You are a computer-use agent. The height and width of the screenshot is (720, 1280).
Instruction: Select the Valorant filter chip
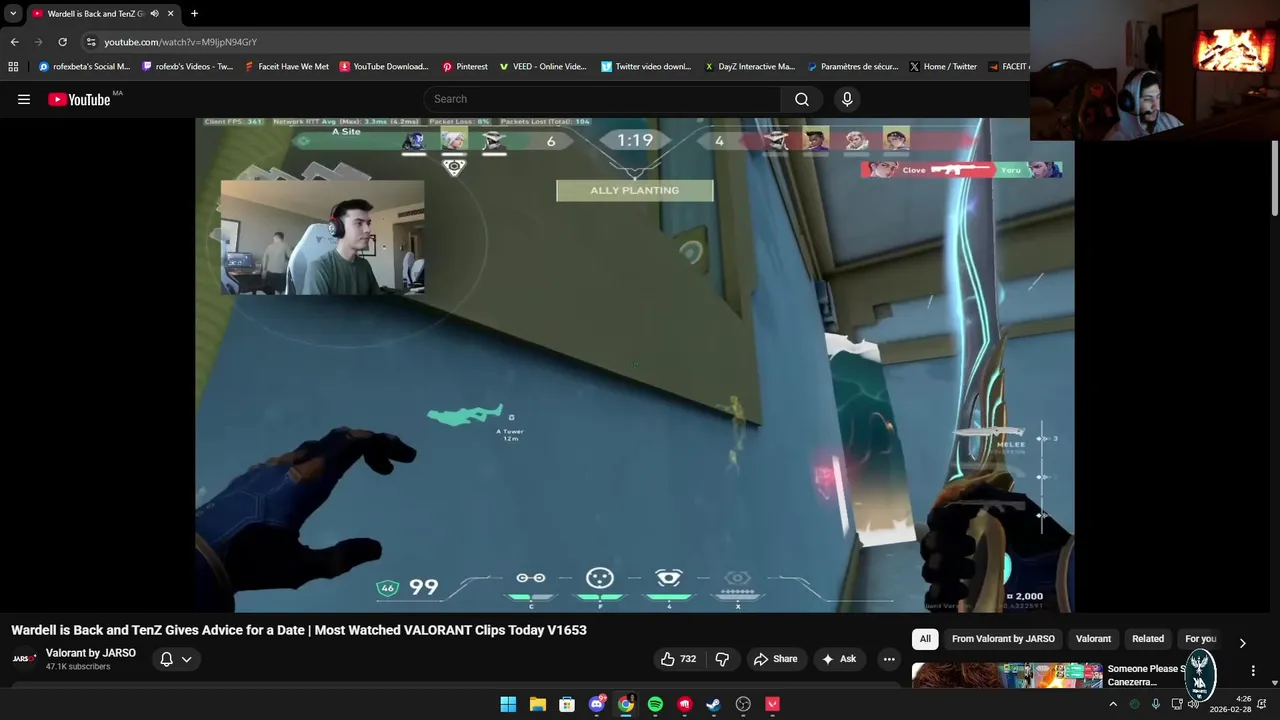pos(1093,639)
